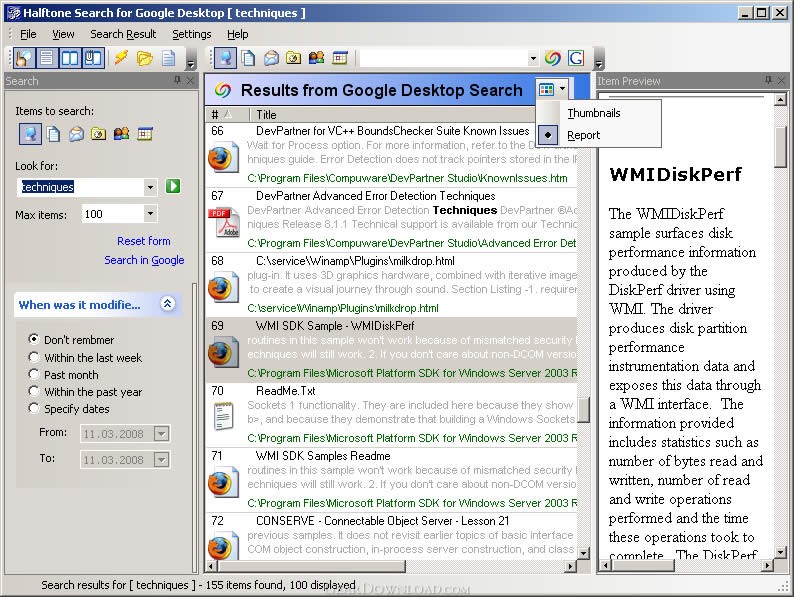794x597 pixels.
Task: Select the "Specify dates" radio option
Action: click(x=33, y=408)
